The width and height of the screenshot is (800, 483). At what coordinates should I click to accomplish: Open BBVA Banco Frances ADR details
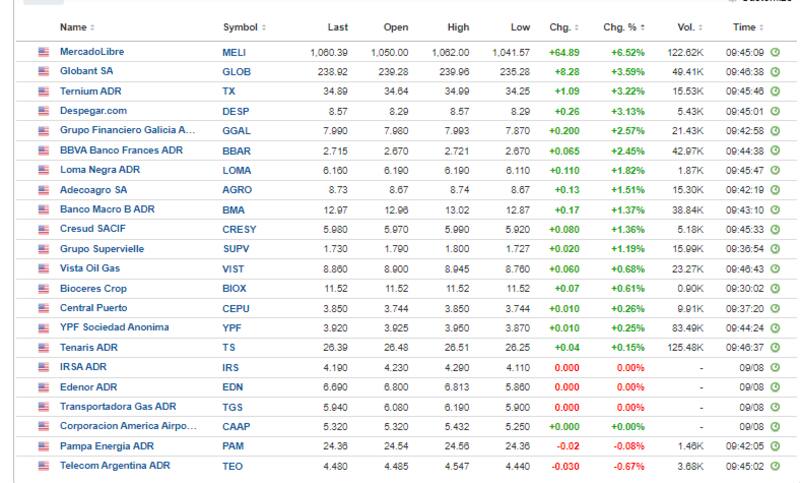click(x=121, y=151)
